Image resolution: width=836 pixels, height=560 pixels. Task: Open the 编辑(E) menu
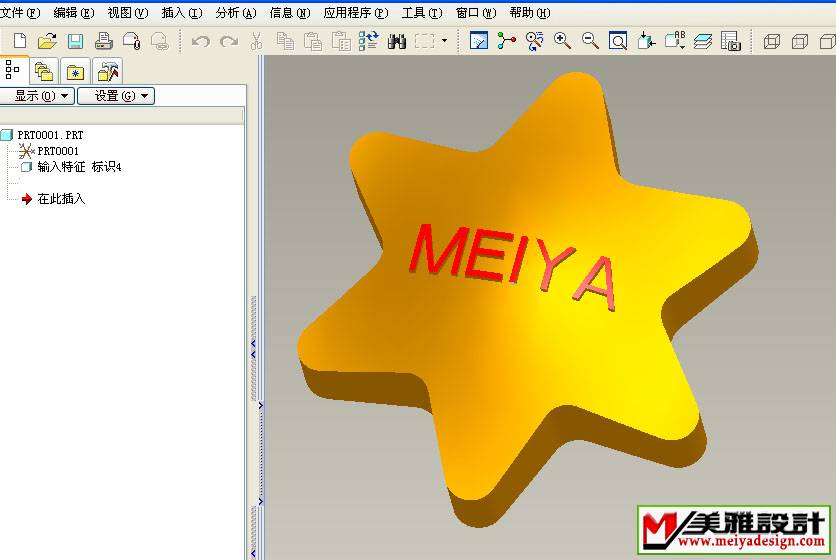[74, 13]
